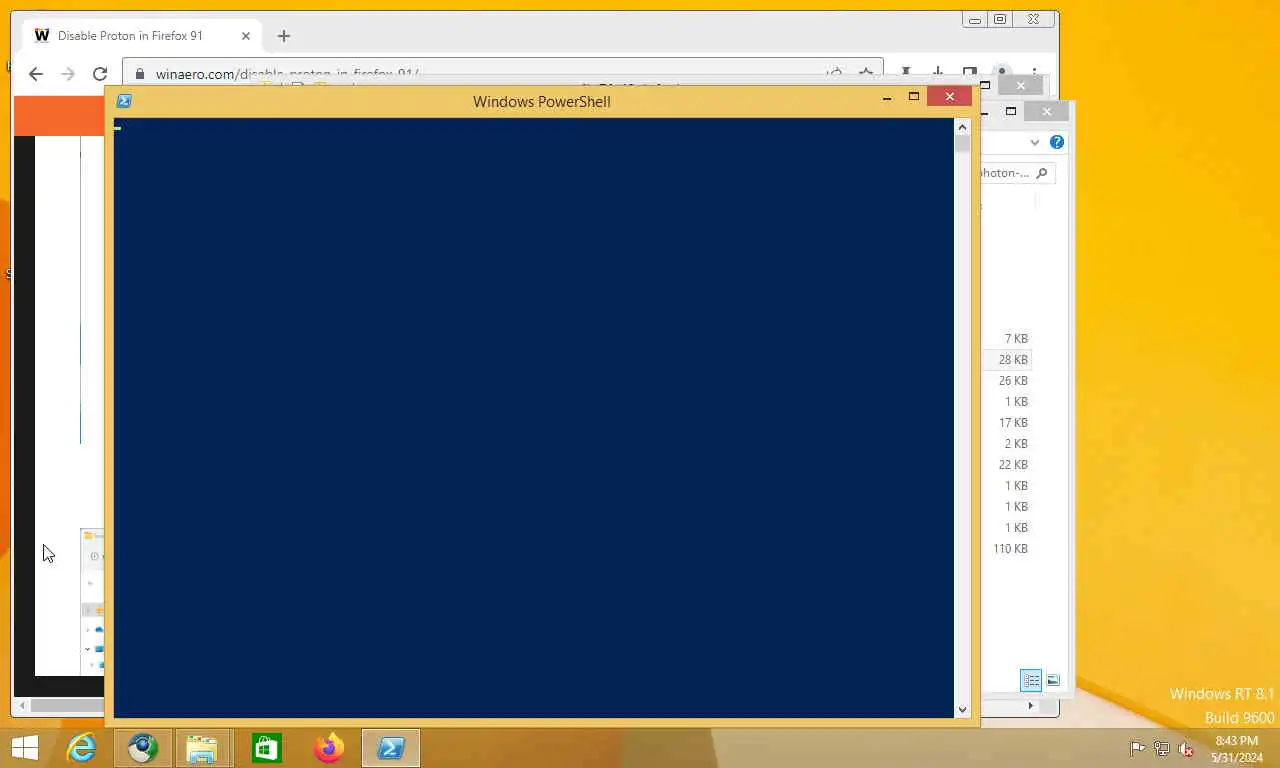The width and height of the screenshot is (1280, 768).
Task: Open File Explorer from the taskbar
Action: point(203,748)
